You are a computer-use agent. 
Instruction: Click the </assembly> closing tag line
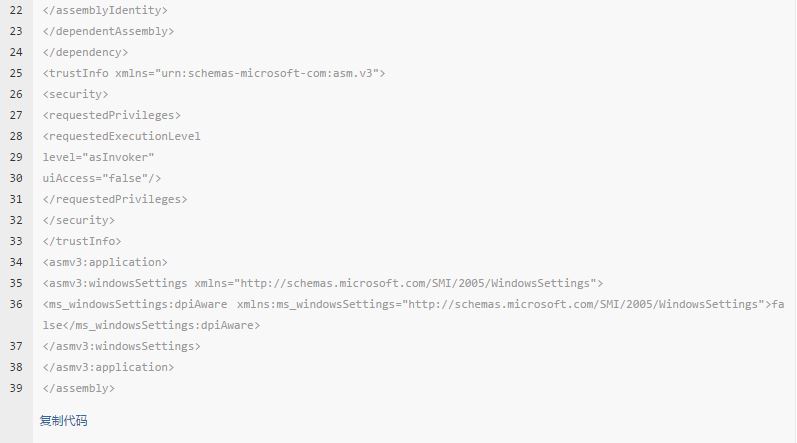pos(79,388)
